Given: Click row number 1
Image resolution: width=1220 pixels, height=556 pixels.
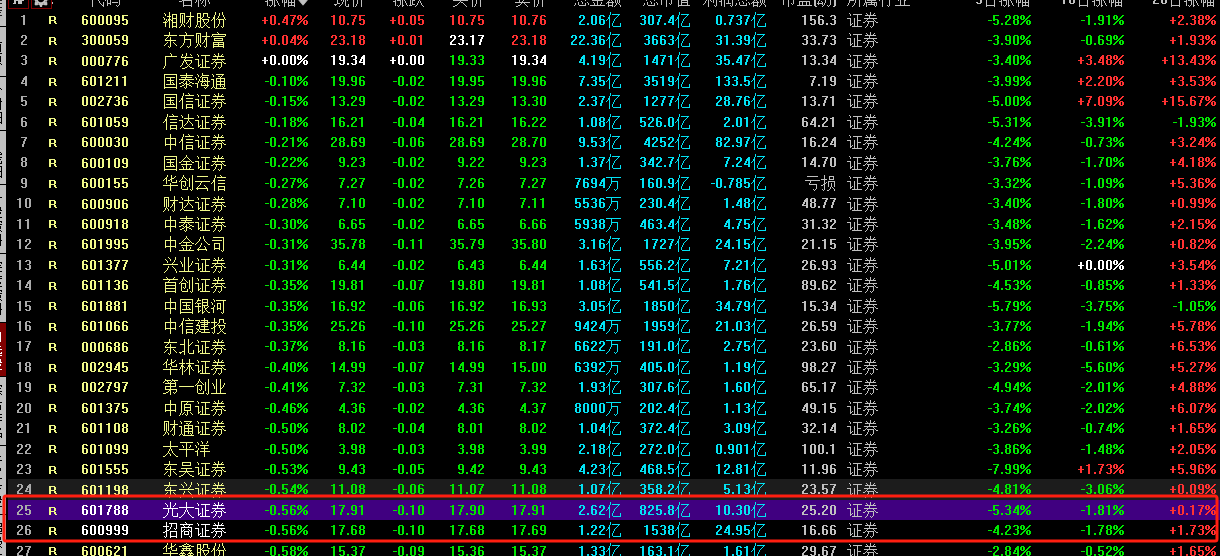Looking at the screenshot, I should point(24,20).
